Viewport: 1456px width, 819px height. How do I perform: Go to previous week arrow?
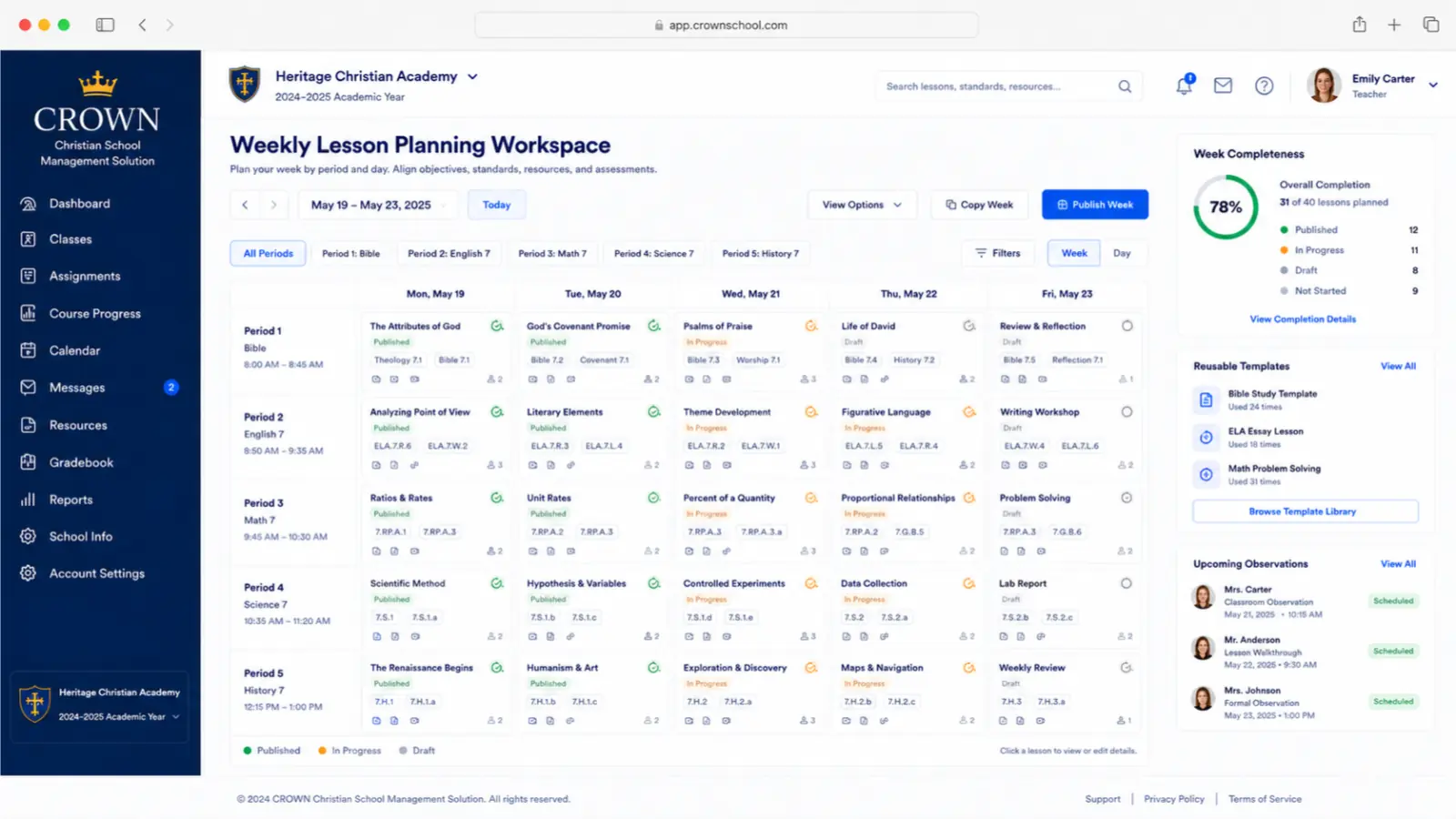tap(245, 205)
